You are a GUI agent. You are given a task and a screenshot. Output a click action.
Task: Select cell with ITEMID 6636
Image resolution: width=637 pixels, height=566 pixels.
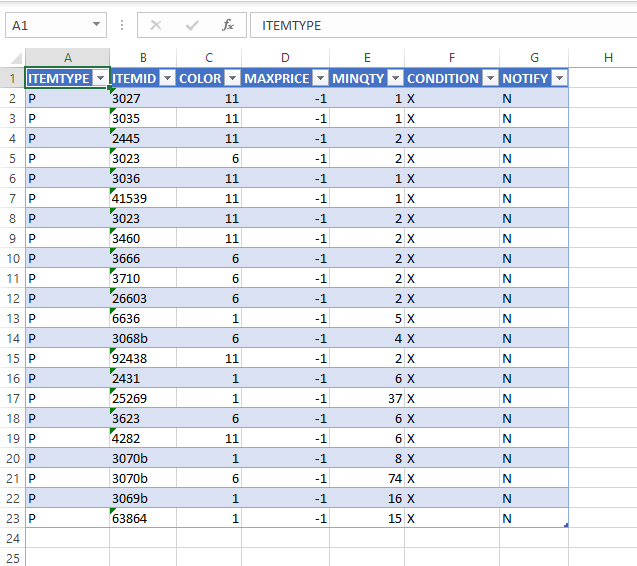coord(143,318)
